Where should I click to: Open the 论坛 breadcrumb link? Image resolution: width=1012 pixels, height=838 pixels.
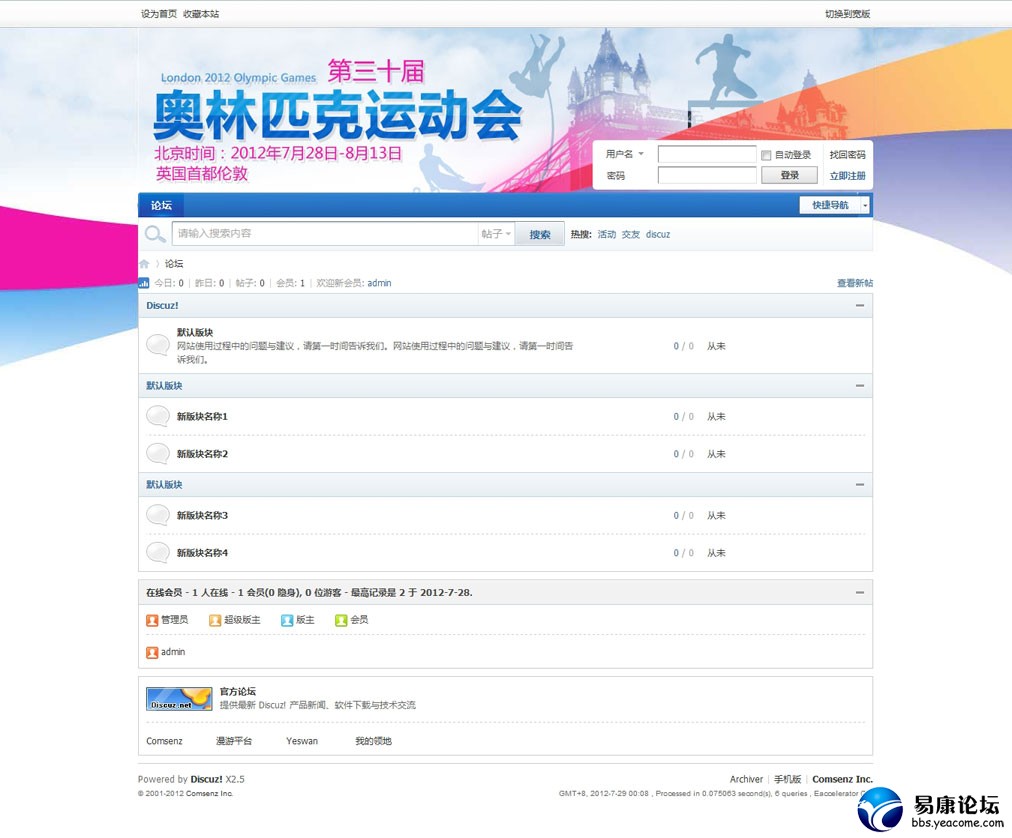click(174, 263)
